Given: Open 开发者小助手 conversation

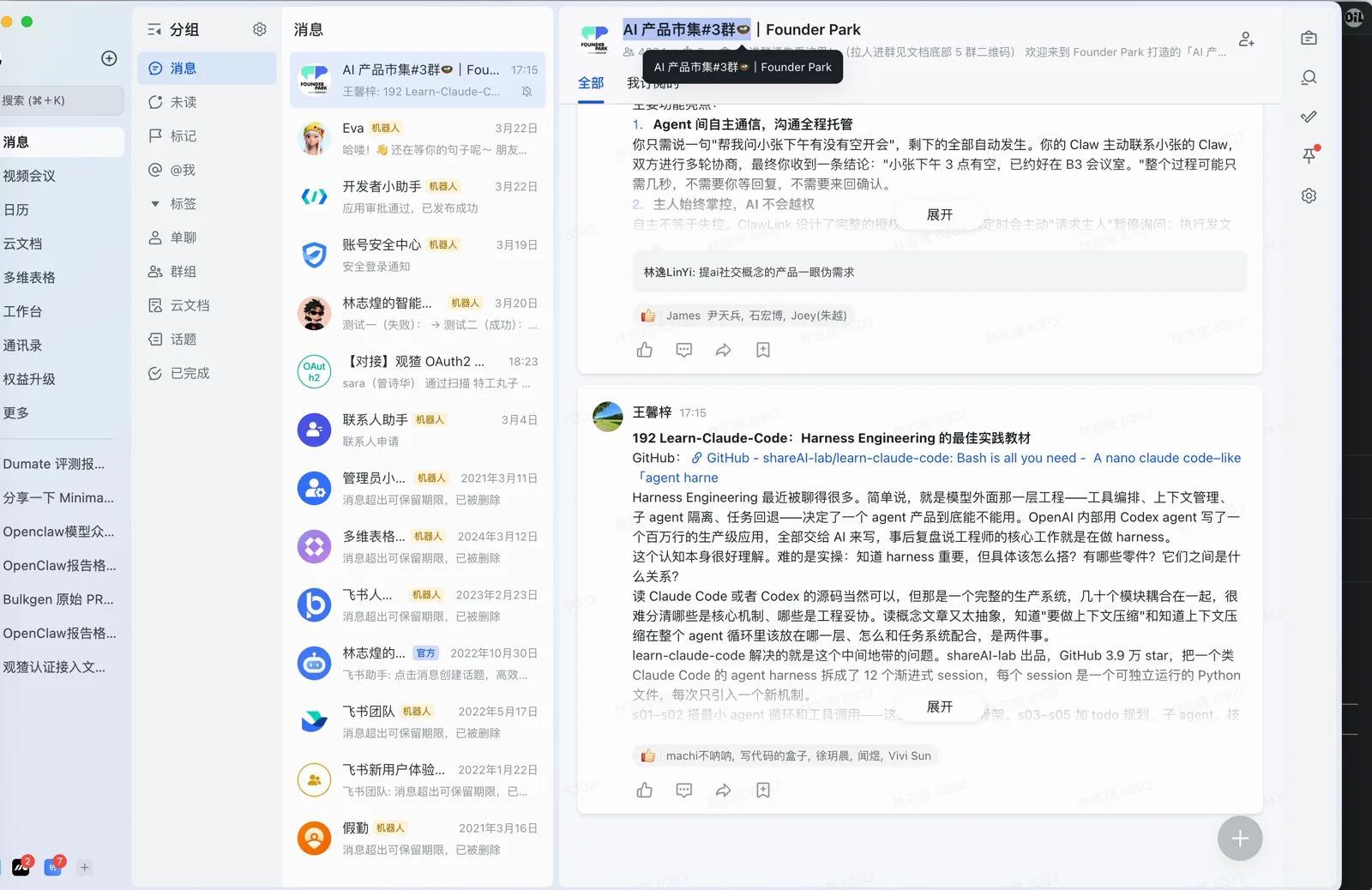Looking at the screenshot, I should pos(418,196).
